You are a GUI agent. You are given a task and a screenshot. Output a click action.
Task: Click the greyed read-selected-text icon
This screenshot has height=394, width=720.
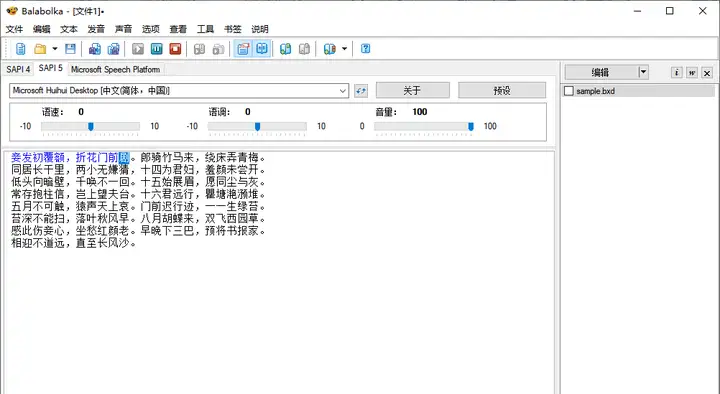(199, 49)
